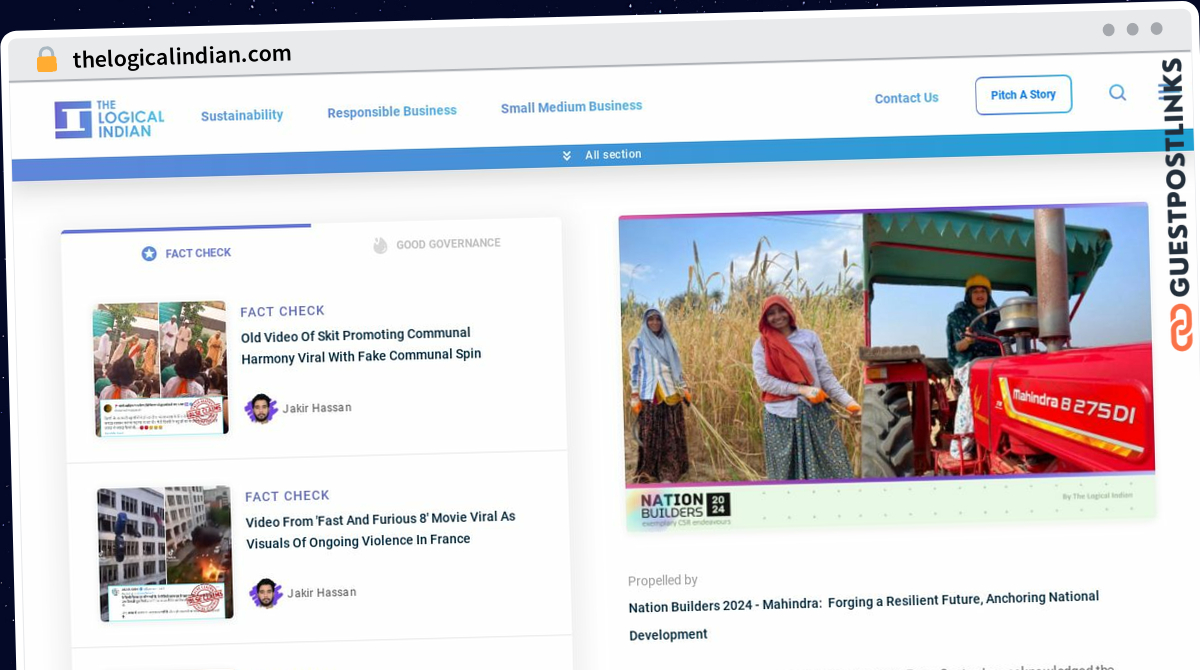This screenshot has width=1200, height=670.
Task: Click the All section label
Action: click(x=613, y=155)
